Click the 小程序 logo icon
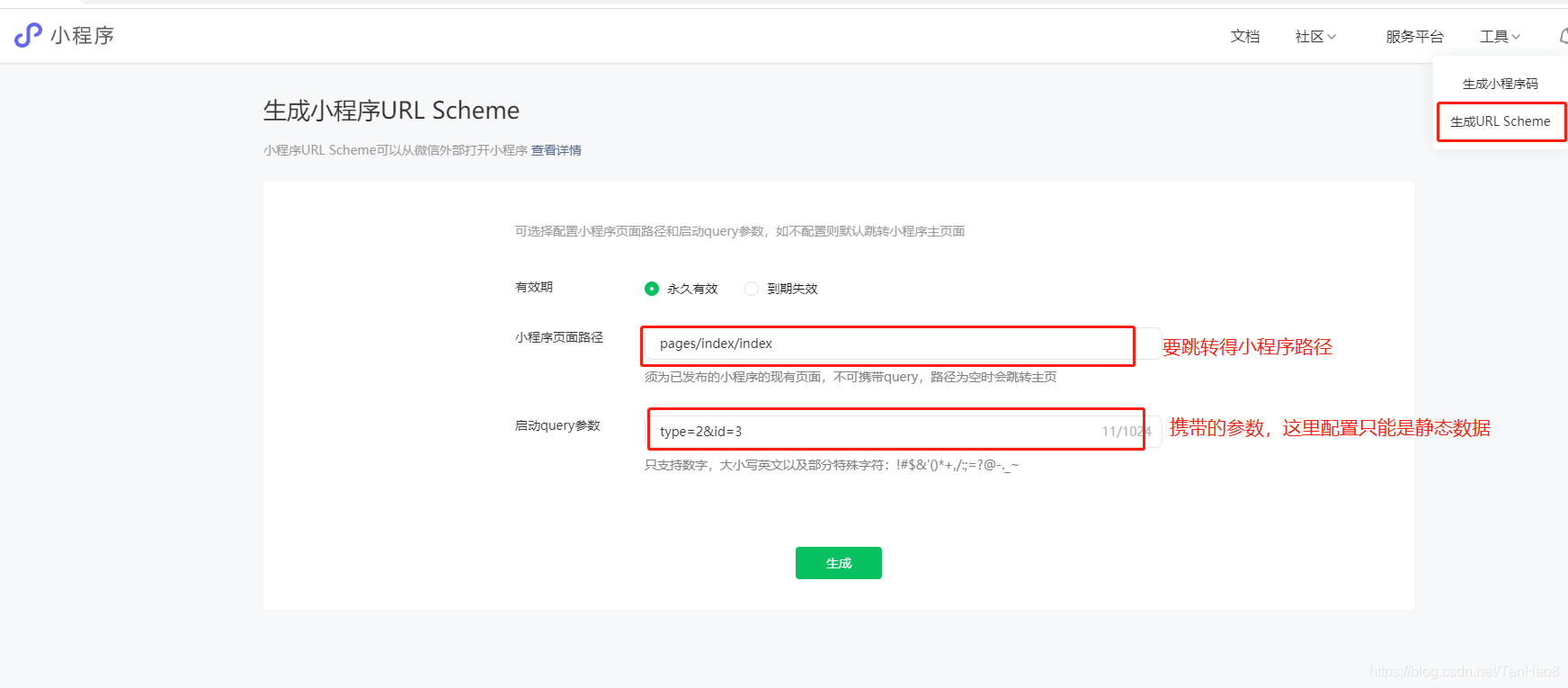 [x=28, y=35]
